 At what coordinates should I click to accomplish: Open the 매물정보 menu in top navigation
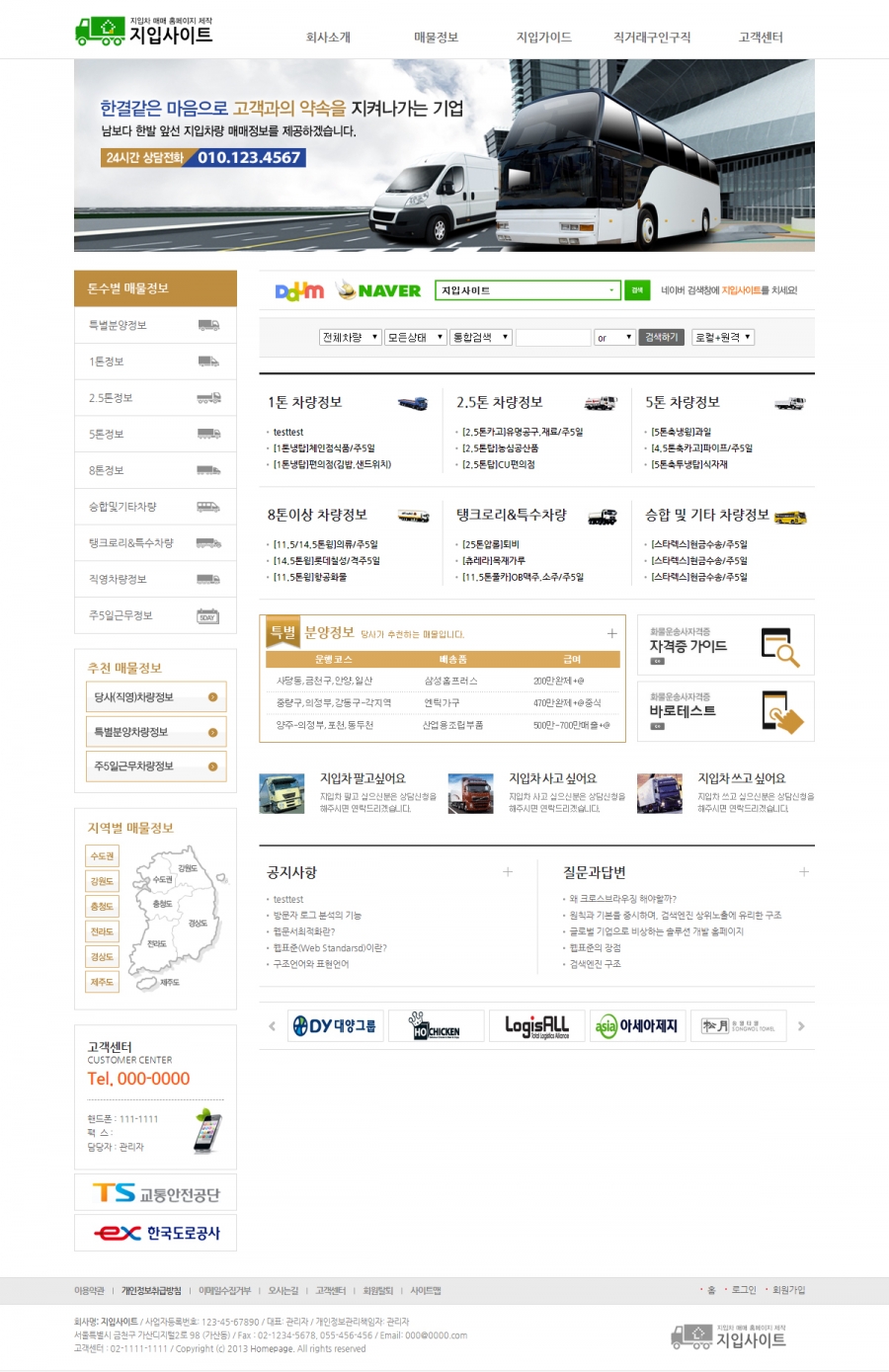(x=436, y=38)
